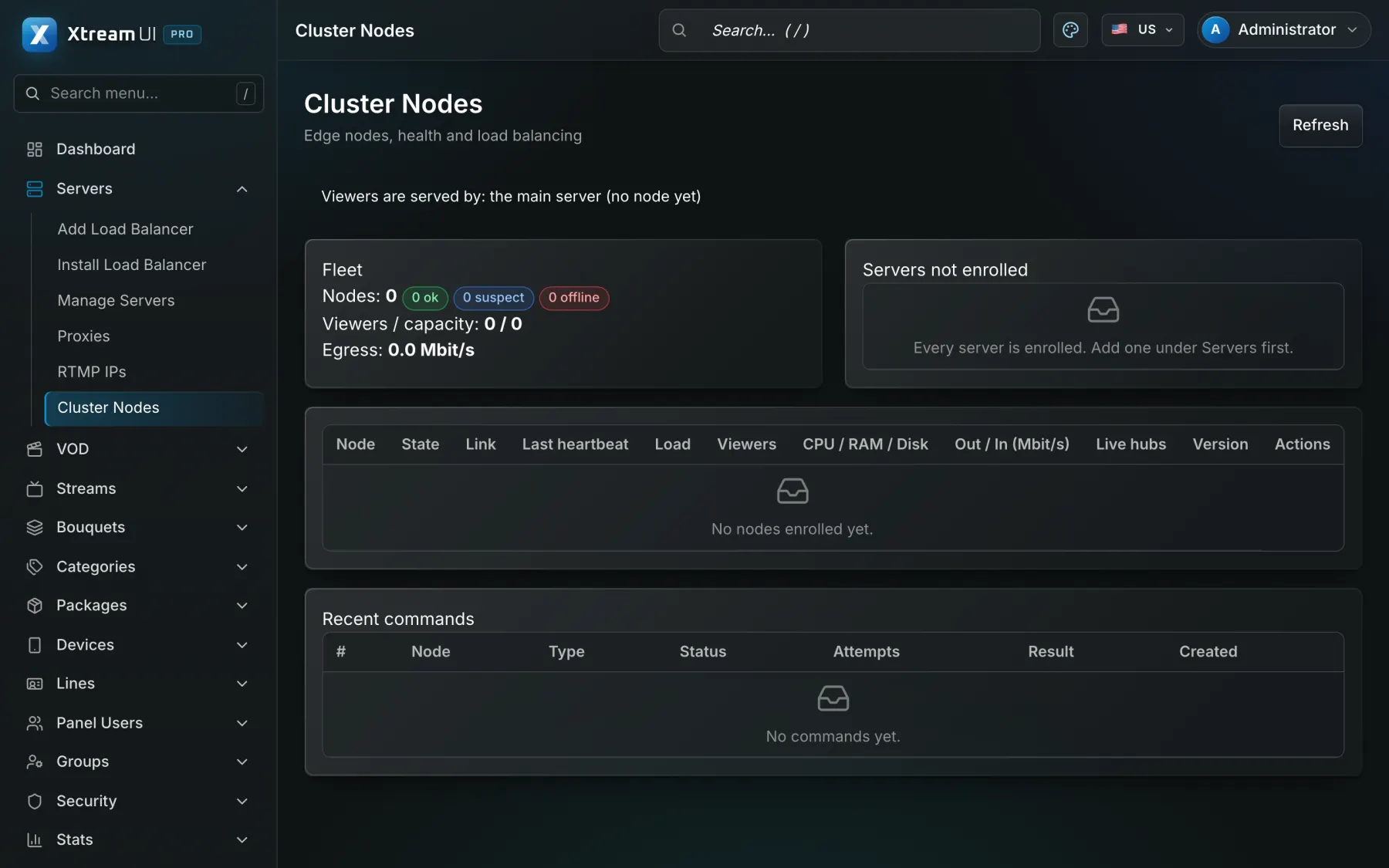Click the global search magnifier icon

tap(679, 30)
